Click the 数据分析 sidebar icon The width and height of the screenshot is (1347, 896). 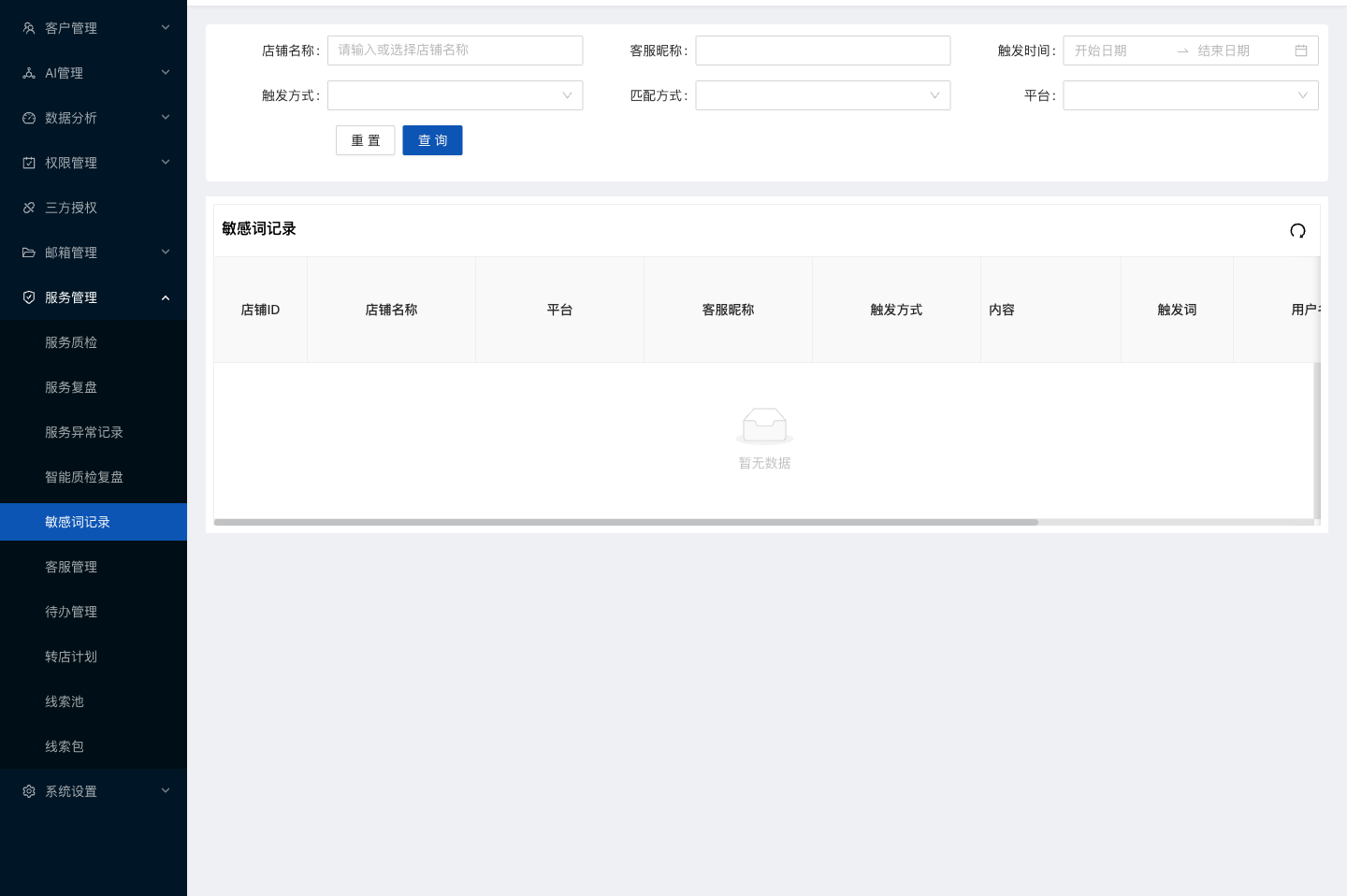(x=29, y=118)
